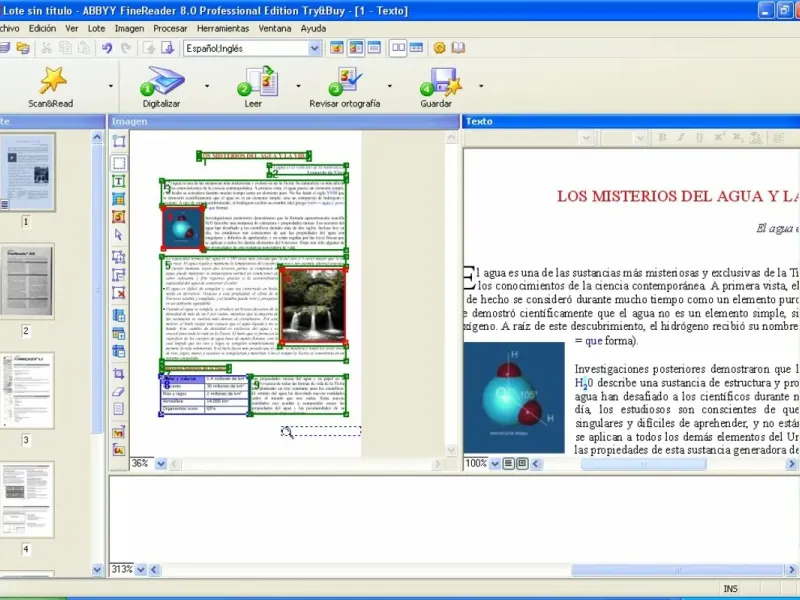This screenshot has height=600, width=800.
Task: Toggle the first window layout view button
Action: pos(337,48)
